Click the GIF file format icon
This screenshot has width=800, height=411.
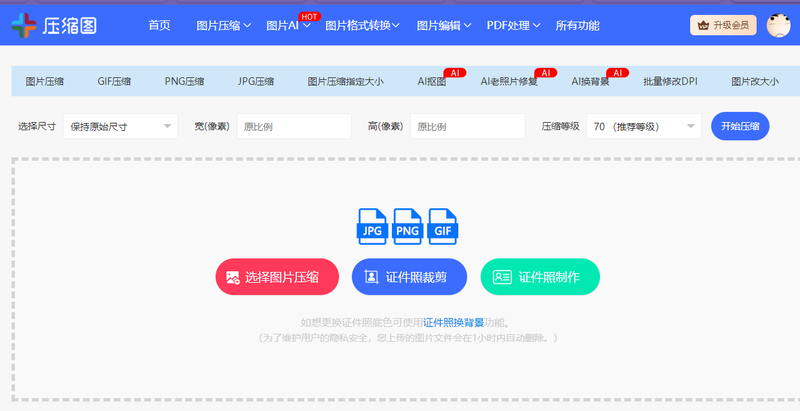pos(441,227)
